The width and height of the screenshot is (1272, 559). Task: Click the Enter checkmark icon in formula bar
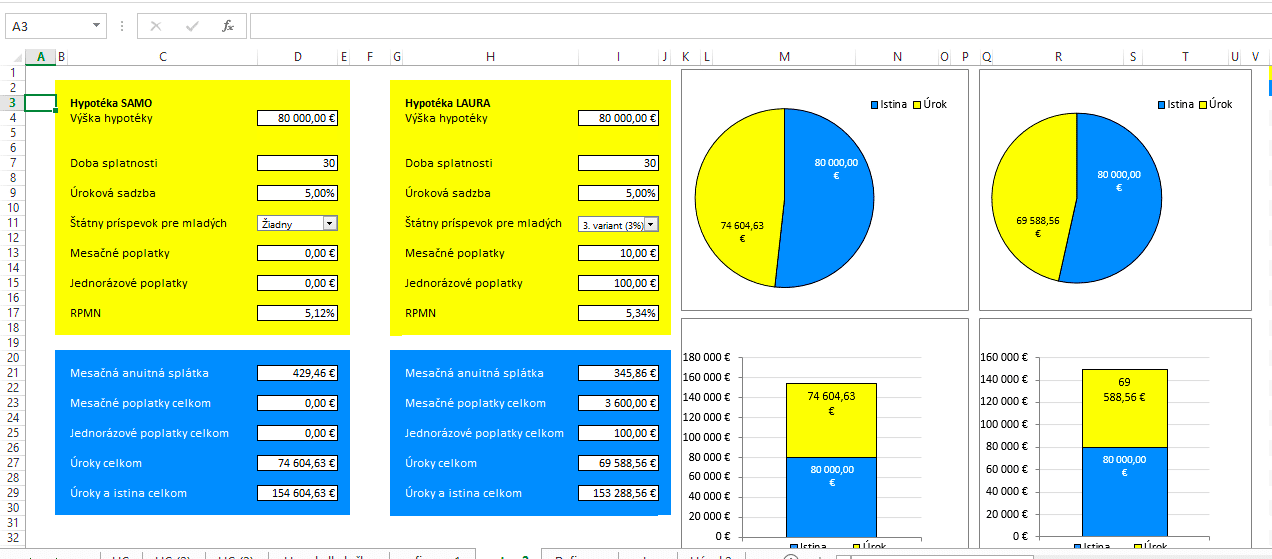[192, 26]
